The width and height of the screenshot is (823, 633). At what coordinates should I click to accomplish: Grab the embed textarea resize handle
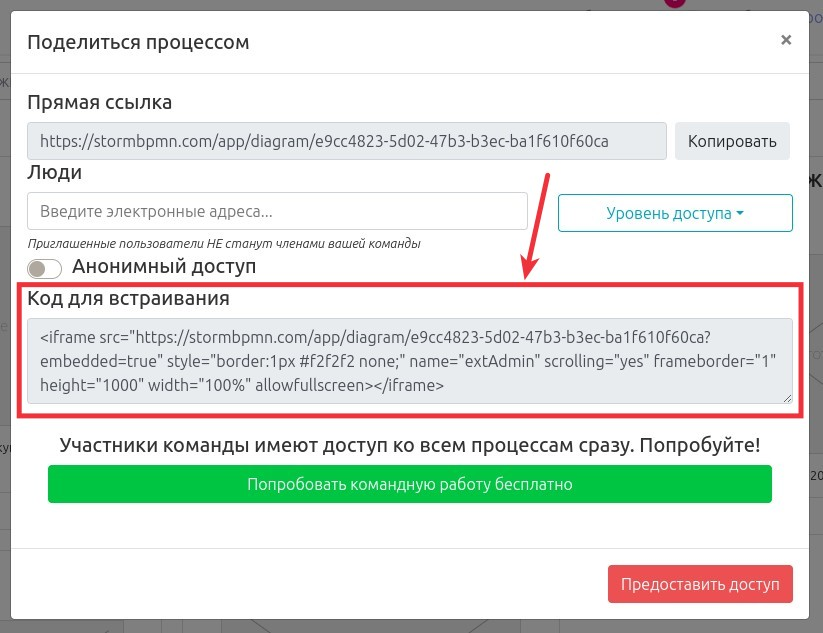click(787, 398)
